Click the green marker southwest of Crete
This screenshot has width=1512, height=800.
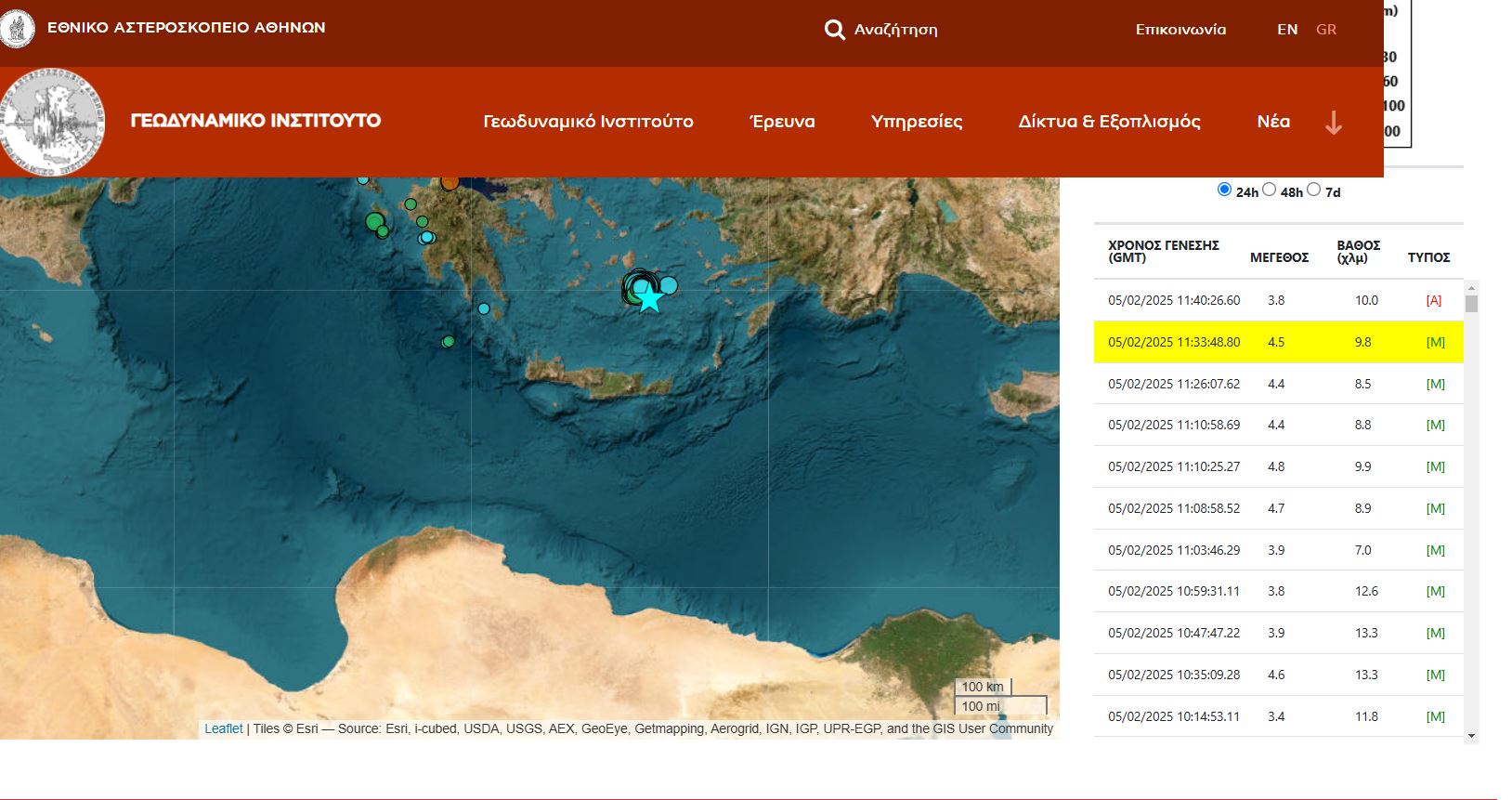tap(448, 342)
